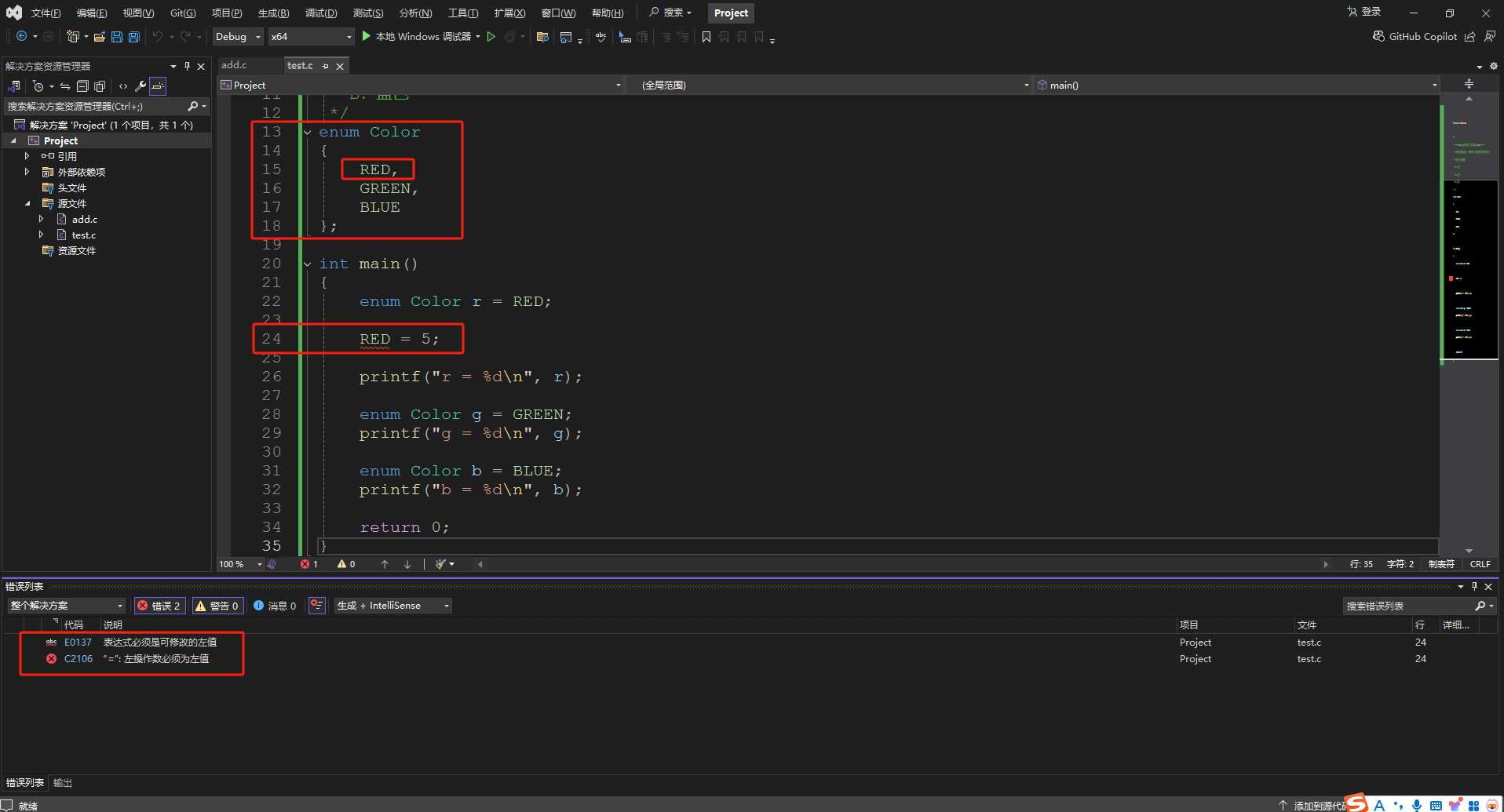Open the 生成 + IntelliSense dropdown
1504x812 pixels.
pyautogui.click(x=393, y=606)
